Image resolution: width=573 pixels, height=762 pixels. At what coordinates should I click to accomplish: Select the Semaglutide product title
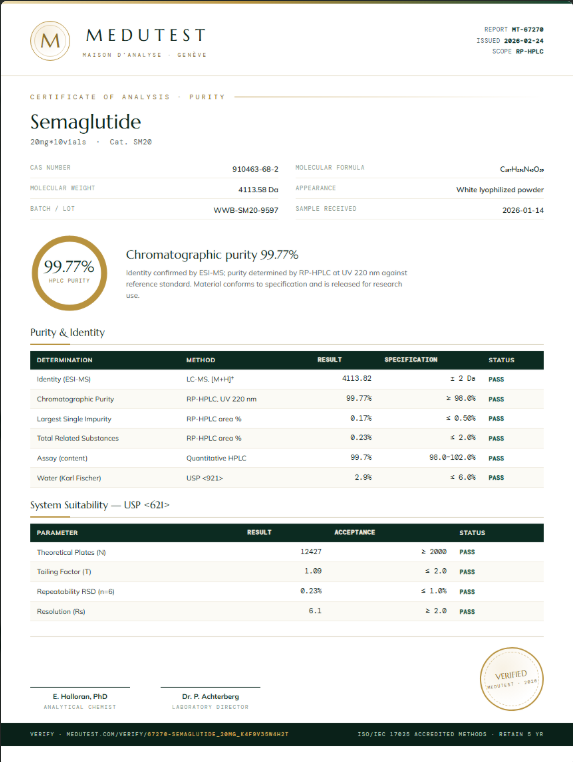(x=86, y=122)
